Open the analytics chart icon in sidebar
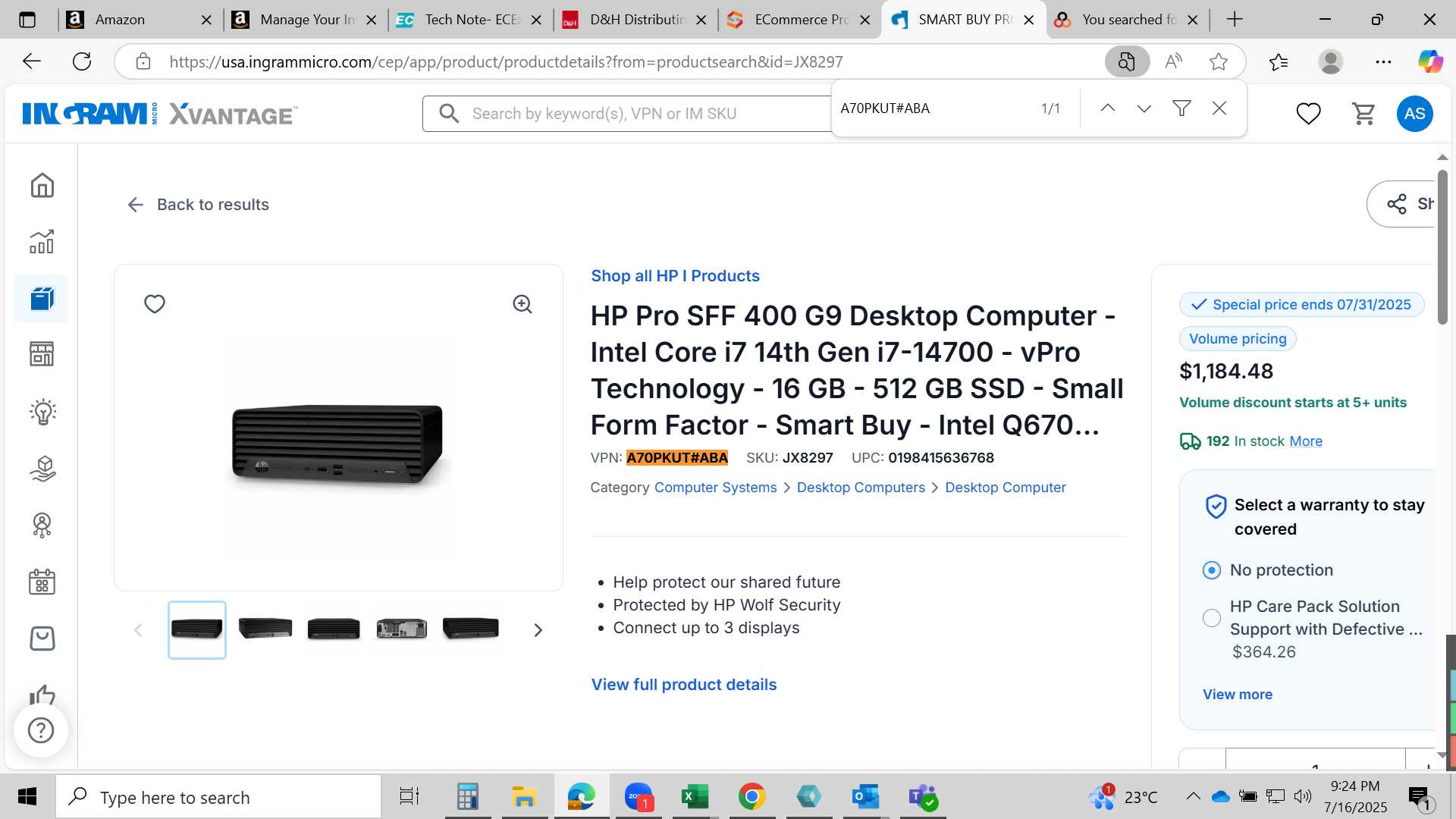This screenshot has width=1456, height=819. (x=42, y=241)
